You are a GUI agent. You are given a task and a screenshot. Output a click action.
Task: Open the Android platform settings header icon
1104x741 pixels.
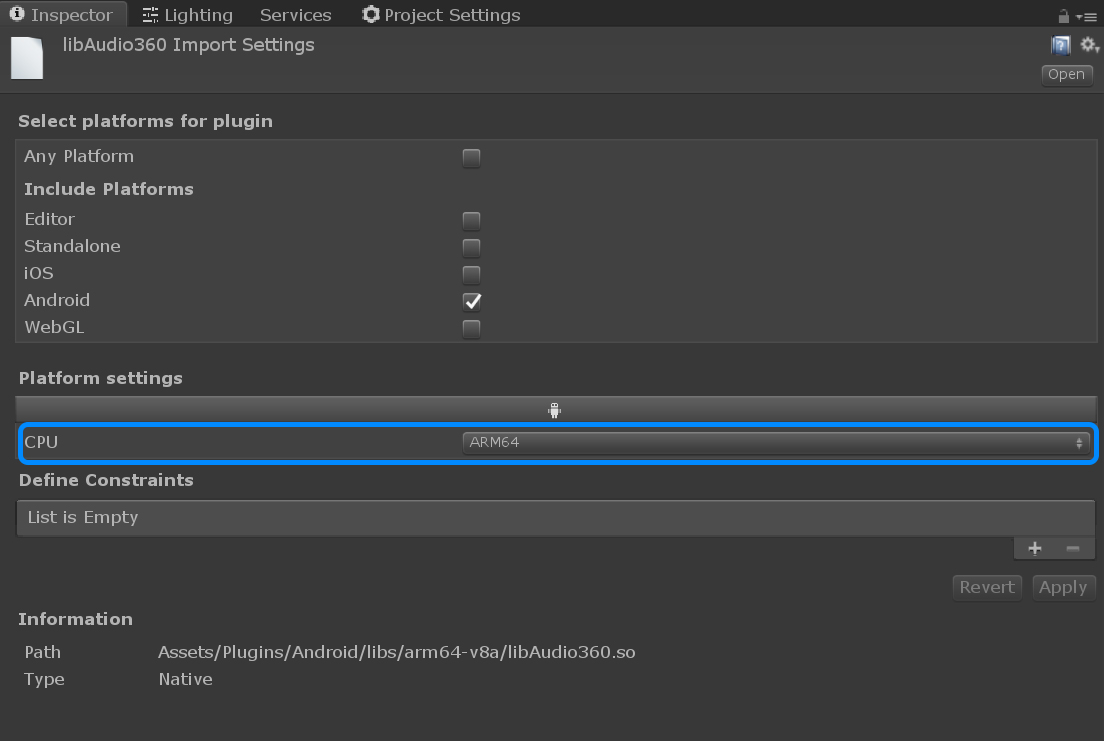click(555, 409)
